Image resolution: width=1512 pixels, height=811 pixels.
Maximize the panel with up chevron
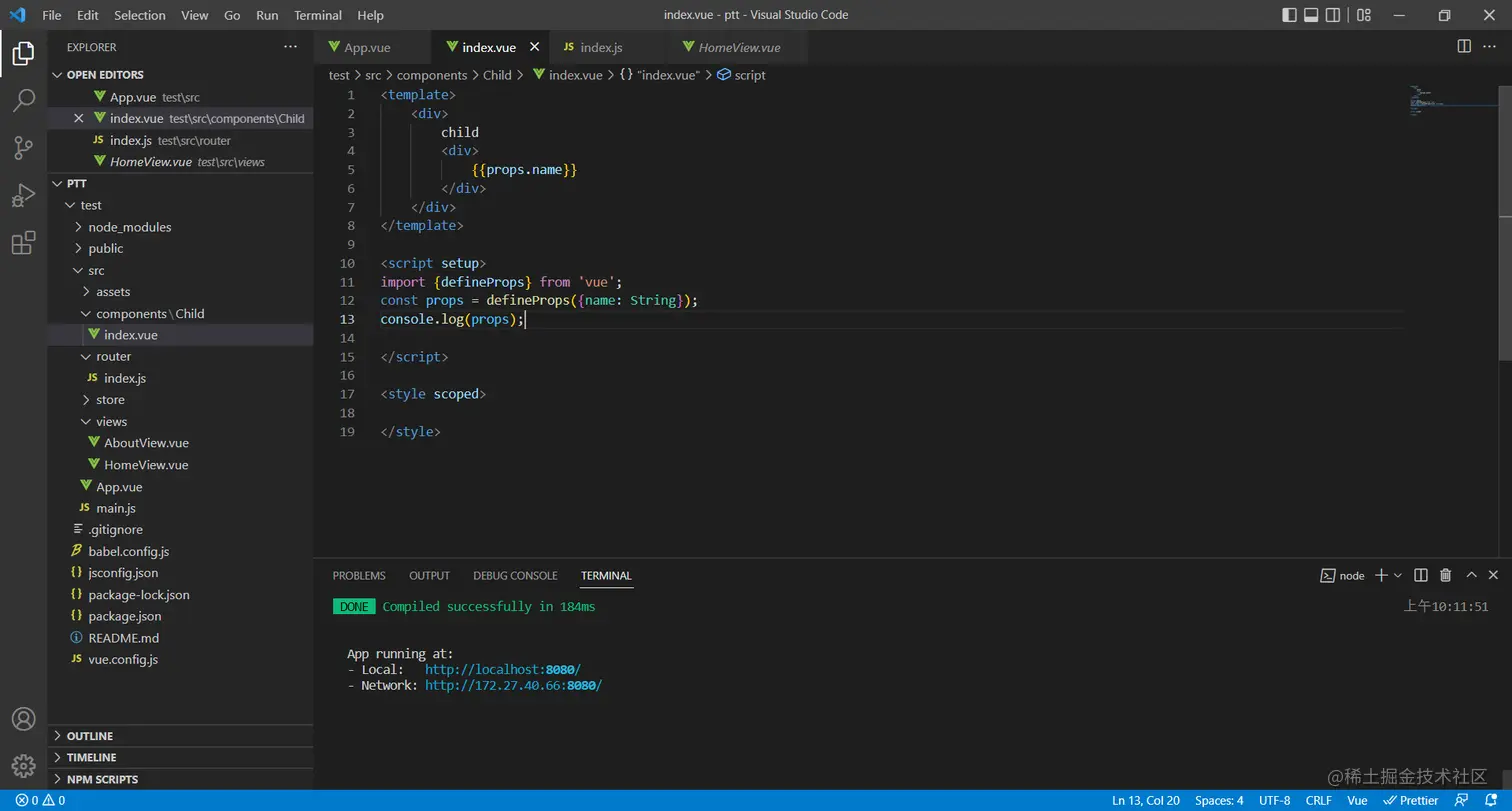click(x=1471, y=575)
